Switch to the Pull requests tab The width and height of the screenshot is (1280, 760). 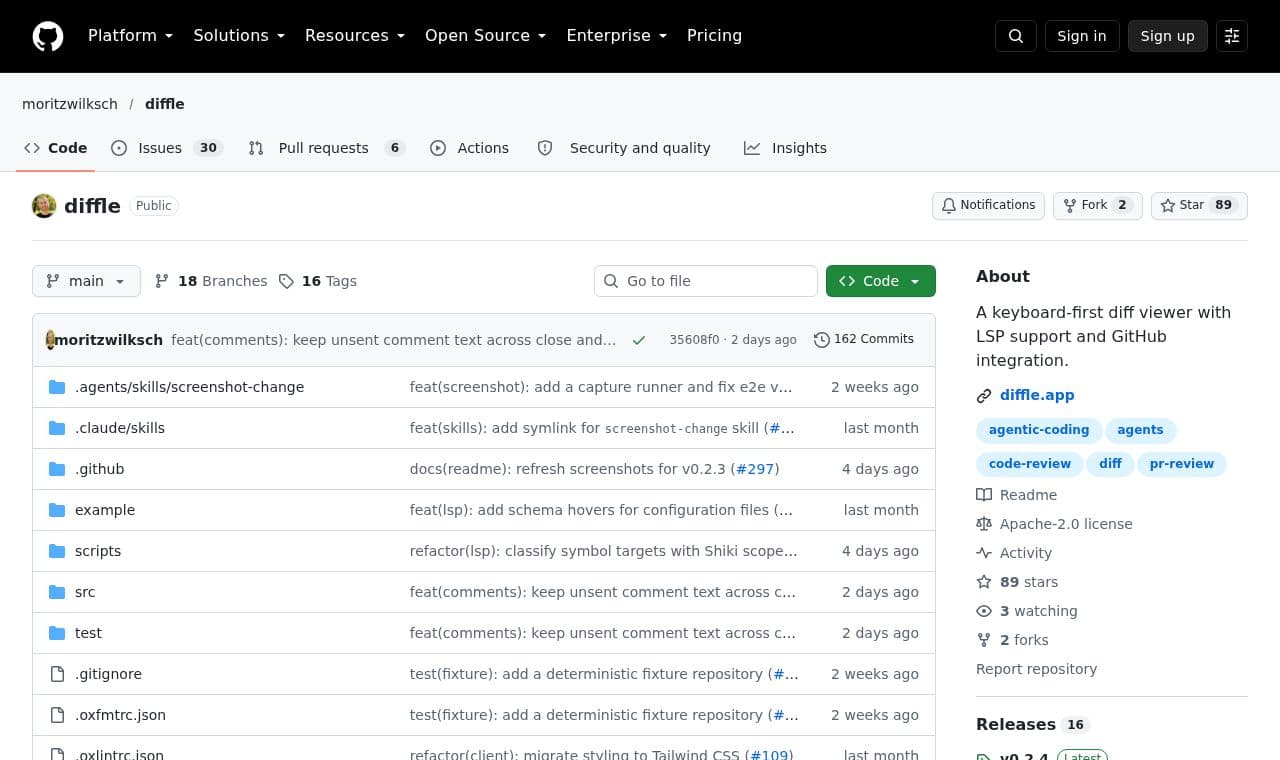point(326,148)
